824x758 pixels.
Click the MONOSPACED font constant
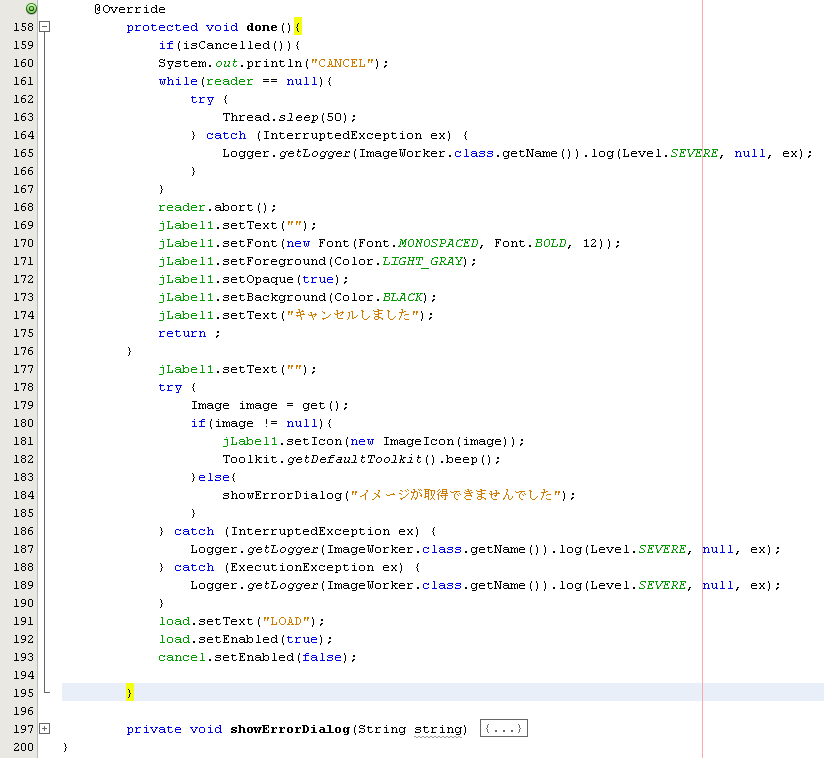[x=438, y=243]
